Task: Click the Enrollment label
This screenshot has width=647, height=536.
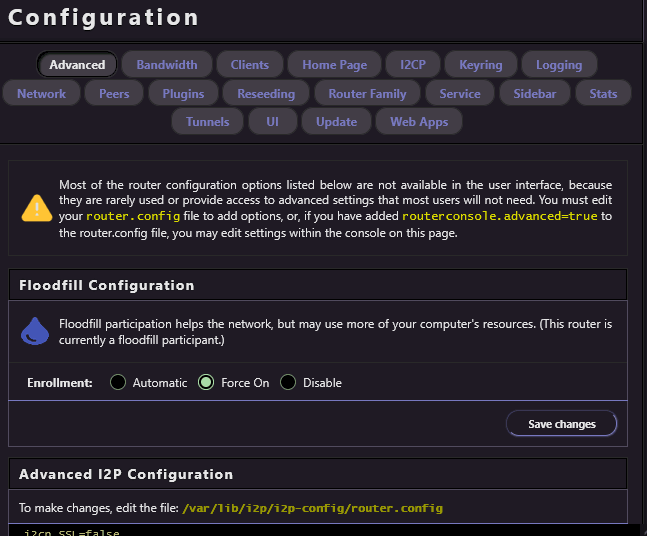Action: [x=60, y=383]
